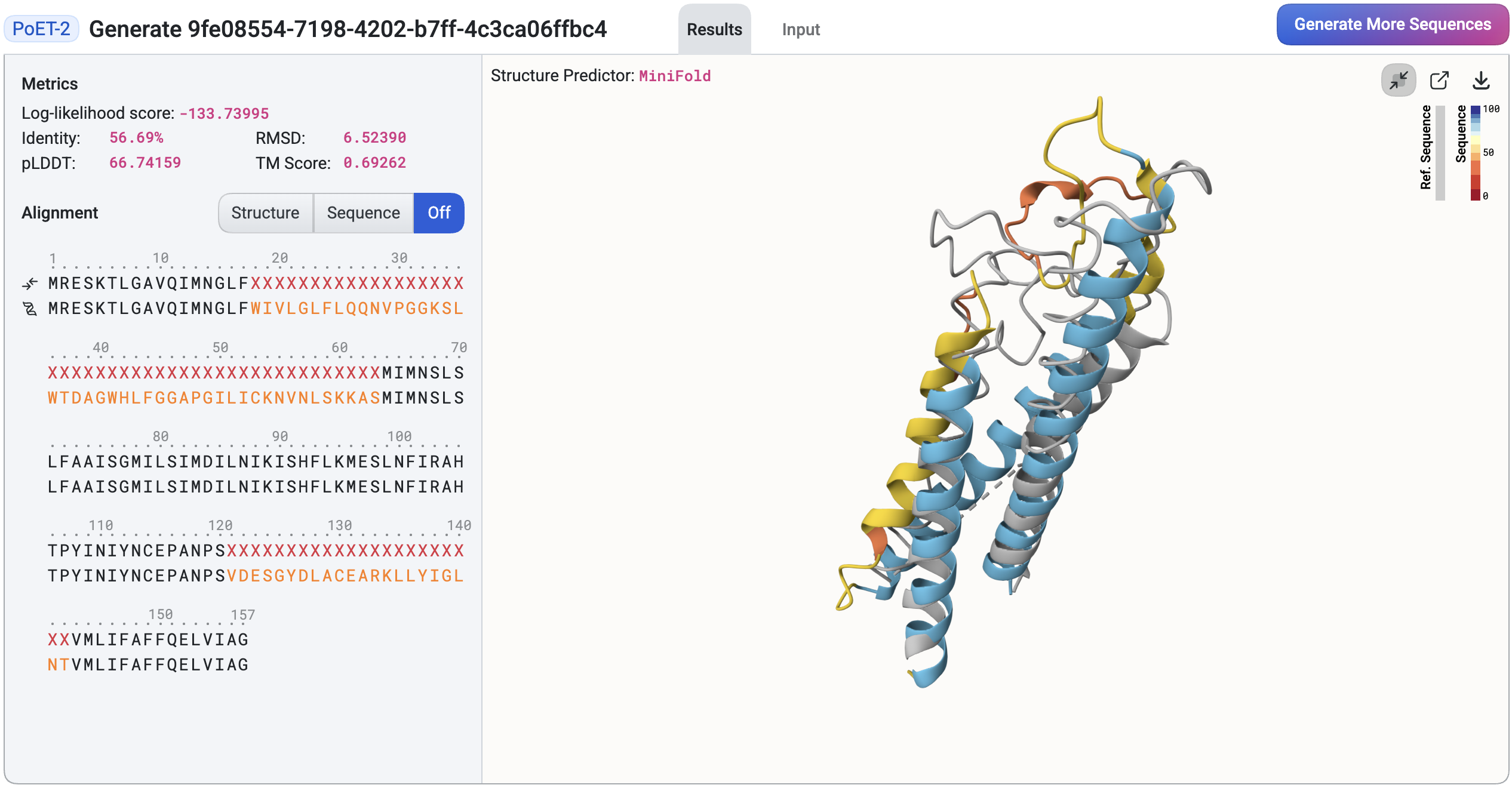Enable Structure alignment coloring
Image resolution: width=1512 pixels, height=788 pixels.
[266, 213]
